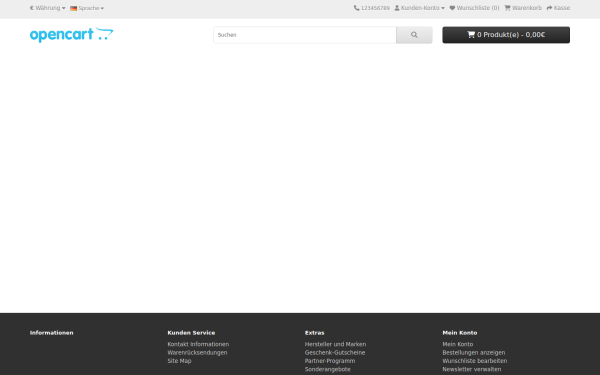Open Newsletter verwalten link
Viewport: 600px width, 375px height.
(472, 369)
